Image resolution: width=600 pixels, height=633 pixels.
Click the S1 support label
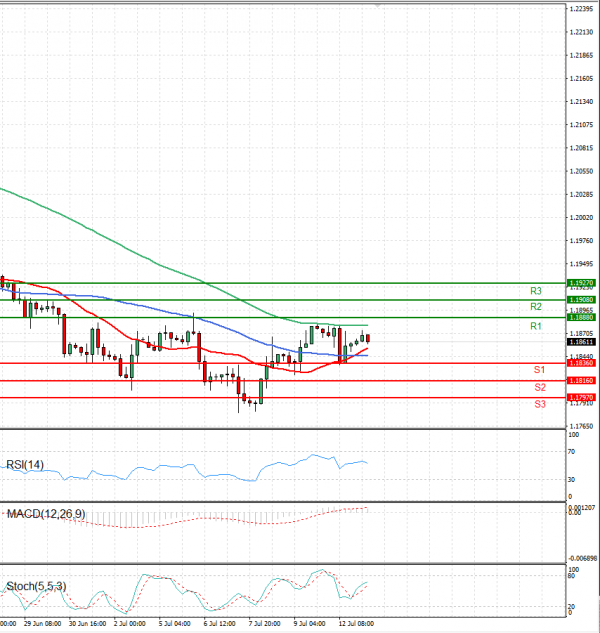[539, 369]
